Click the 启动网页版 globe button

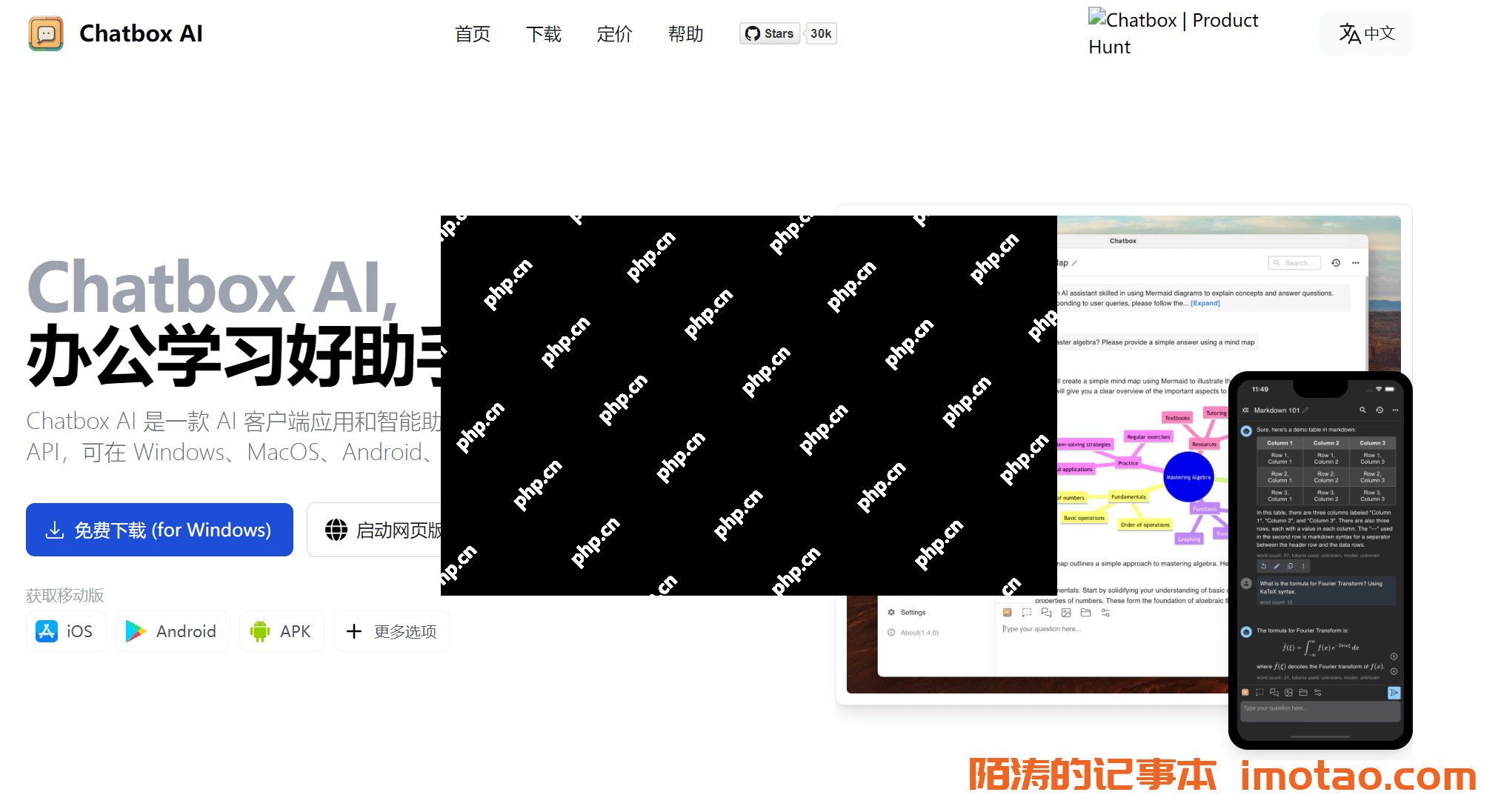pos(375,530)
